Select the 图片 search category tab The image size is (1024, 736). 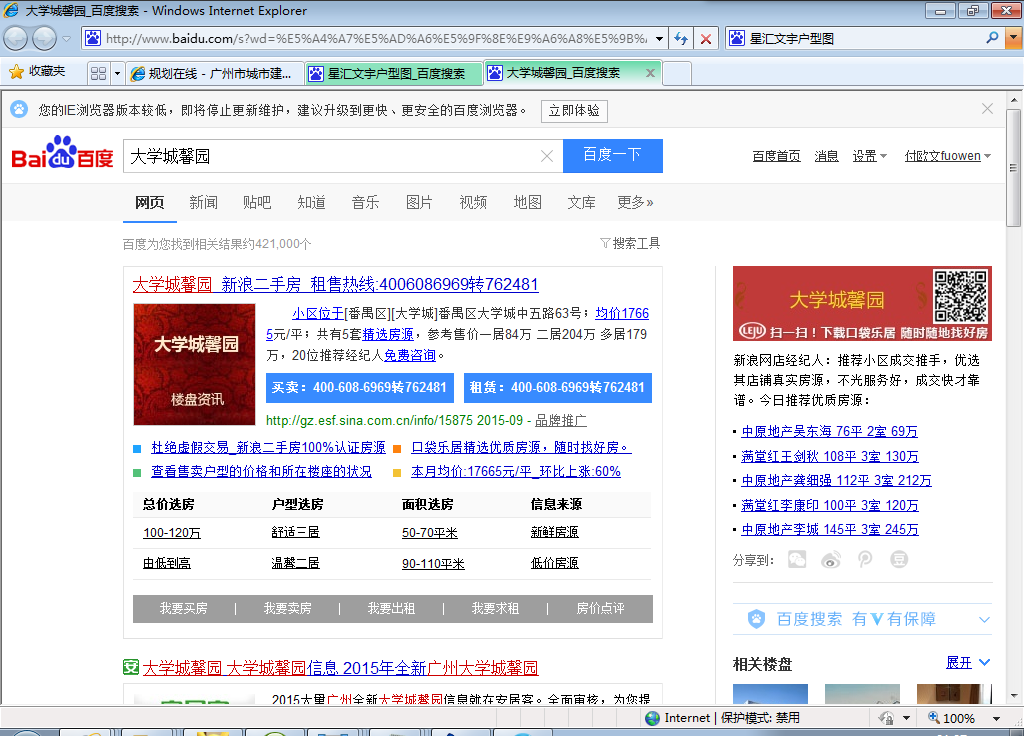[x=419, y=202]
